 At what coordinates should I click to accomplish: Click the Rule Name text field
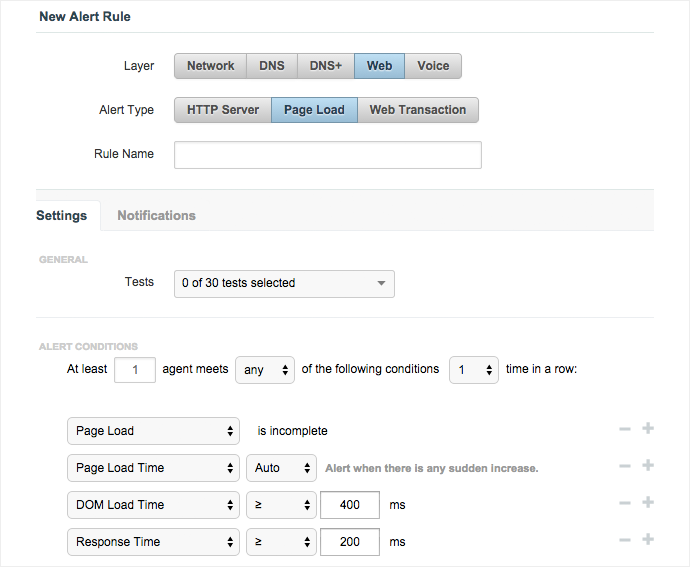click(327, 155)
